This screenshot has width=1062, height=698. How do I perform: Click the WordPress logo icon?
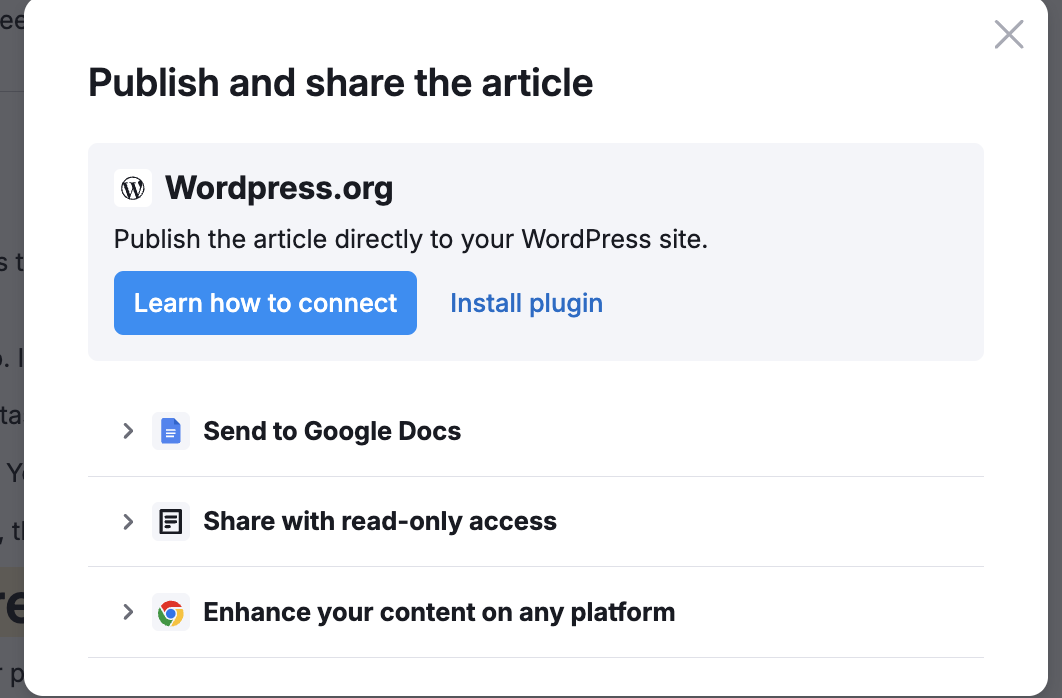pyautogui.click(x=133, y=188)
